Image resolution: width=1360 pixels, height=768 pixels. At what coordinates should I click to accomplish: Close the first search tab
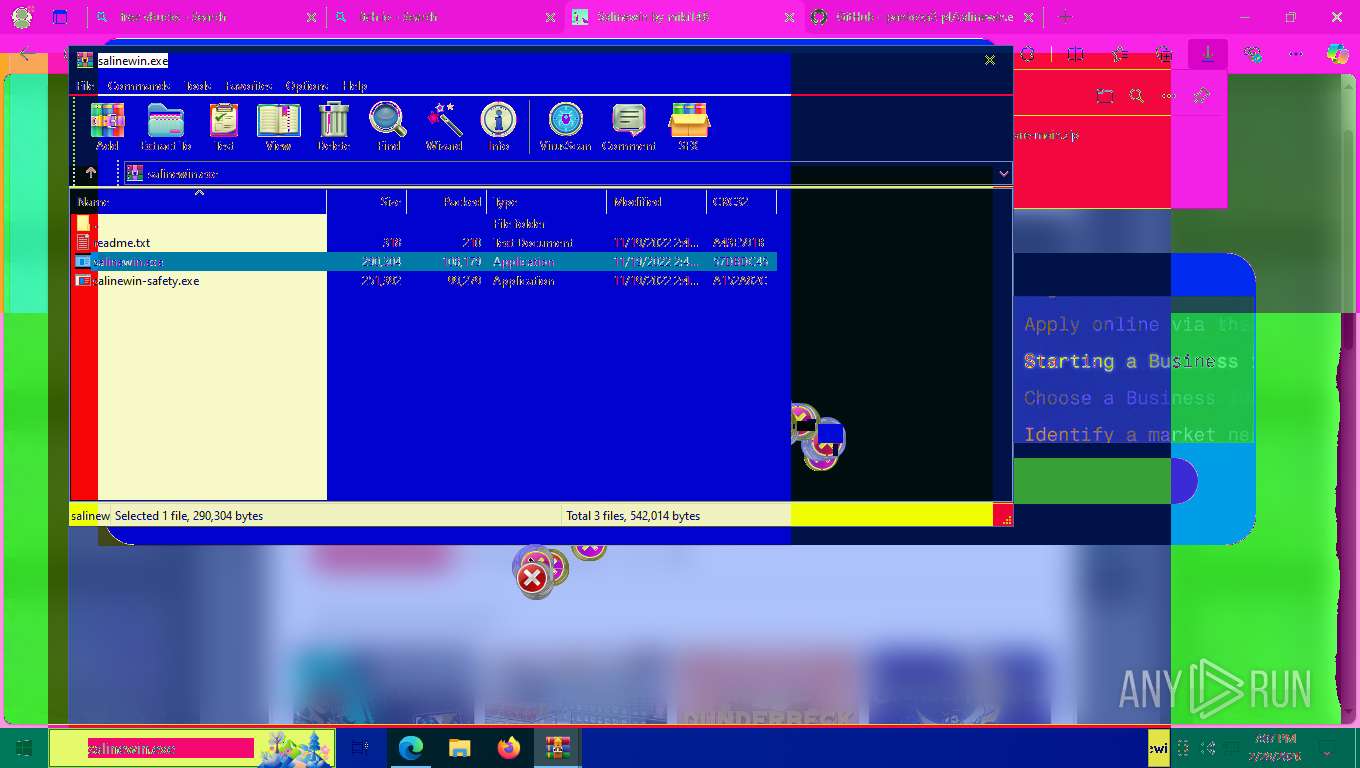311,17
